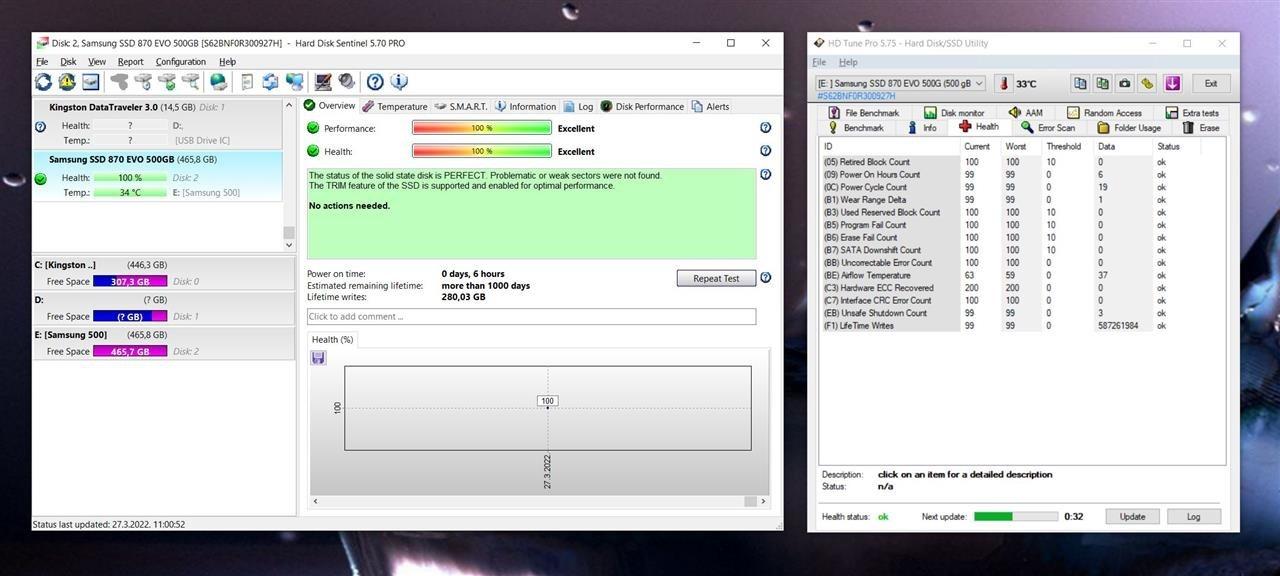Click the Performance 100% gradient bar
This screenshot has height=576, width=1280.
coord(482,128)
